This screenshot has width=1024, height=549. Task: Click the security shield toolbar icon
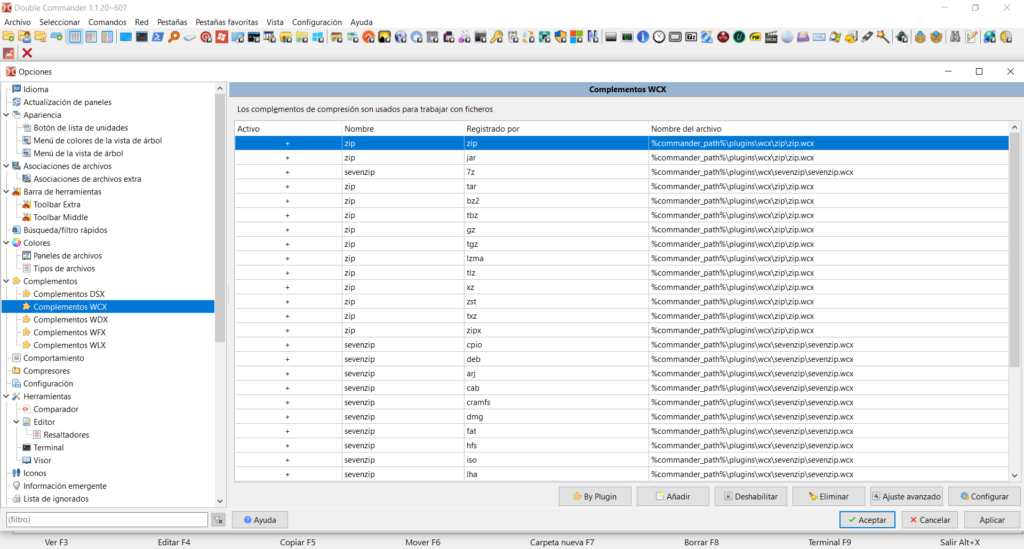(560, 37)
